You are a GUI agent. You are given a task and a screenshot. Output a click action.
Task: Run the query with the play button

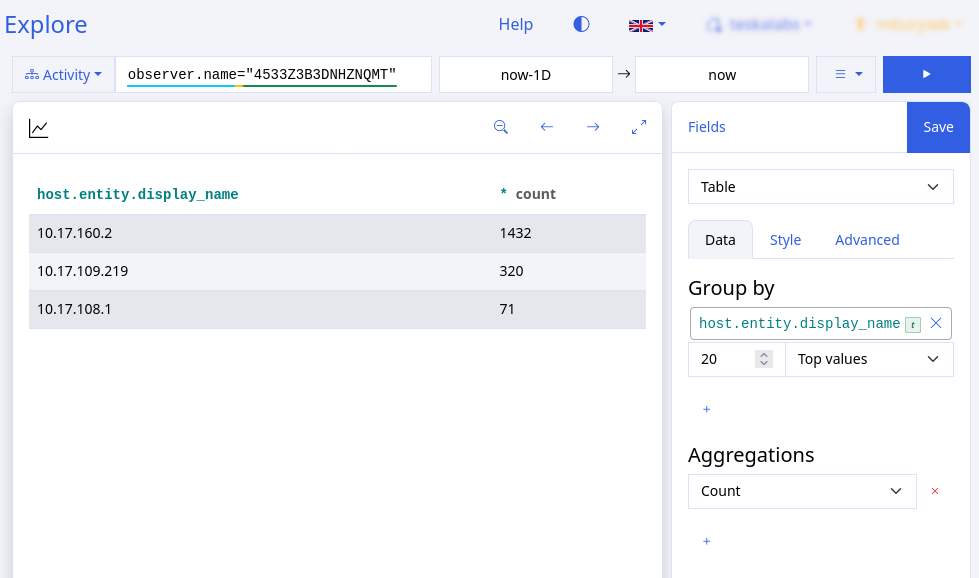pyautogui.click(x=926, y=74)
